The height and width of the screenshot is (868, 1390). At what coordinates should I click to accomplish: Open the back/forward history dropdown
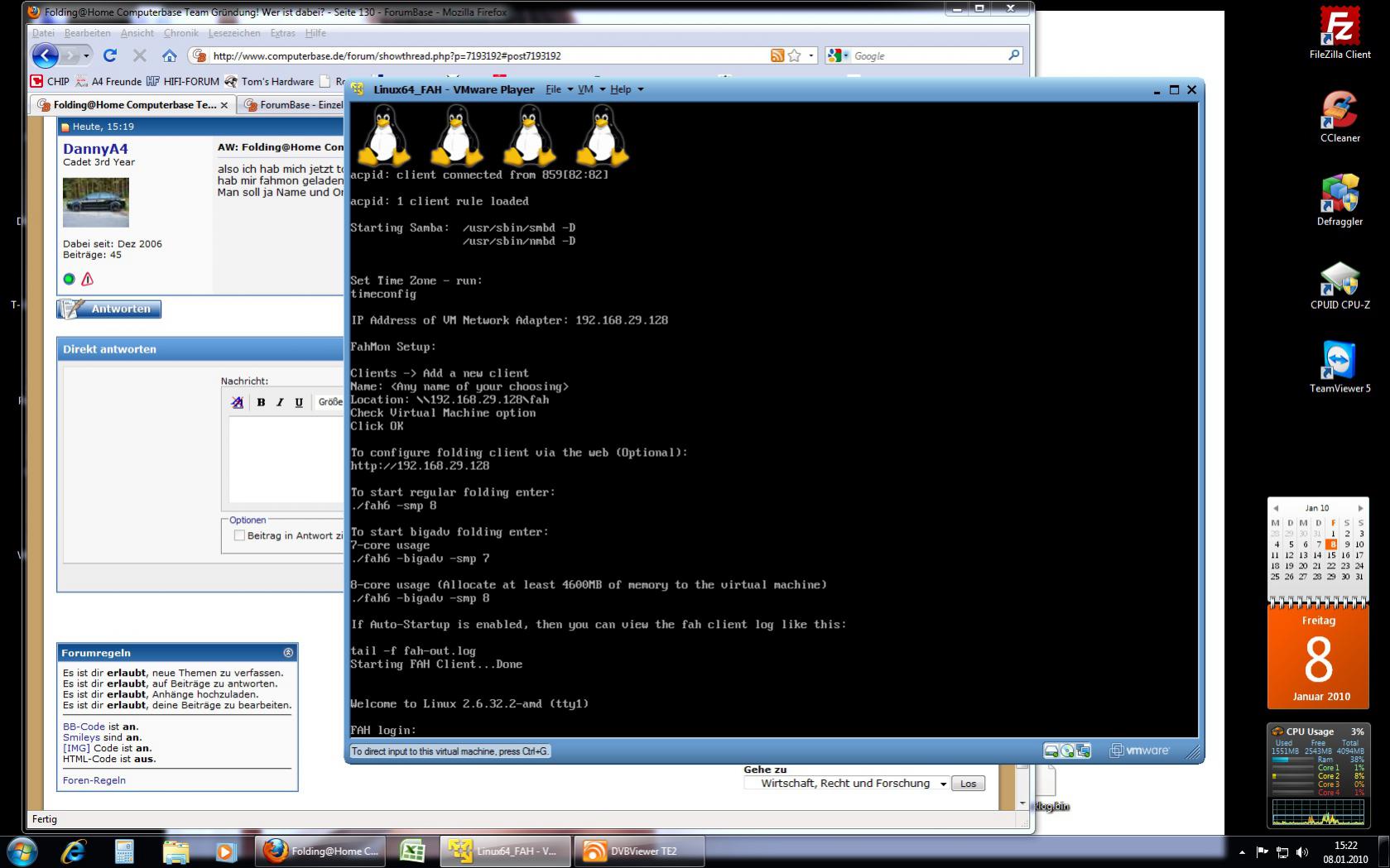click(x=86, y=55)
